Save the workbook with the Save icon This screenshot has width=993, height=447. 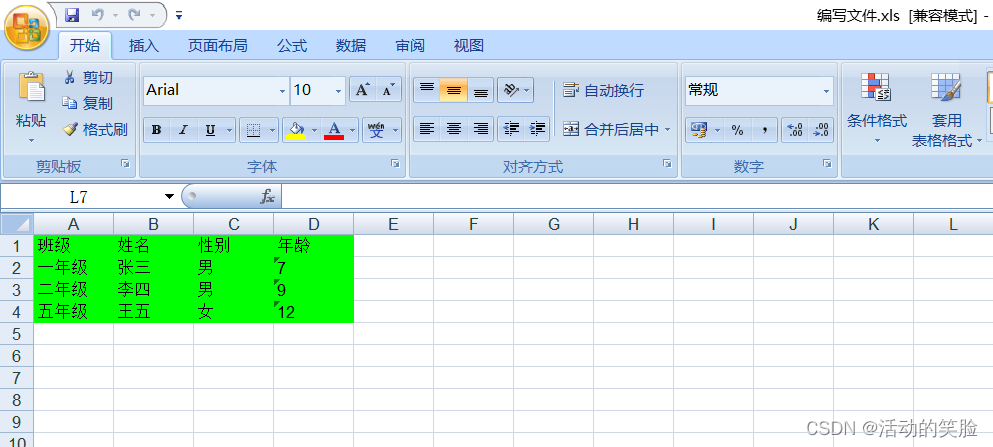72,15
